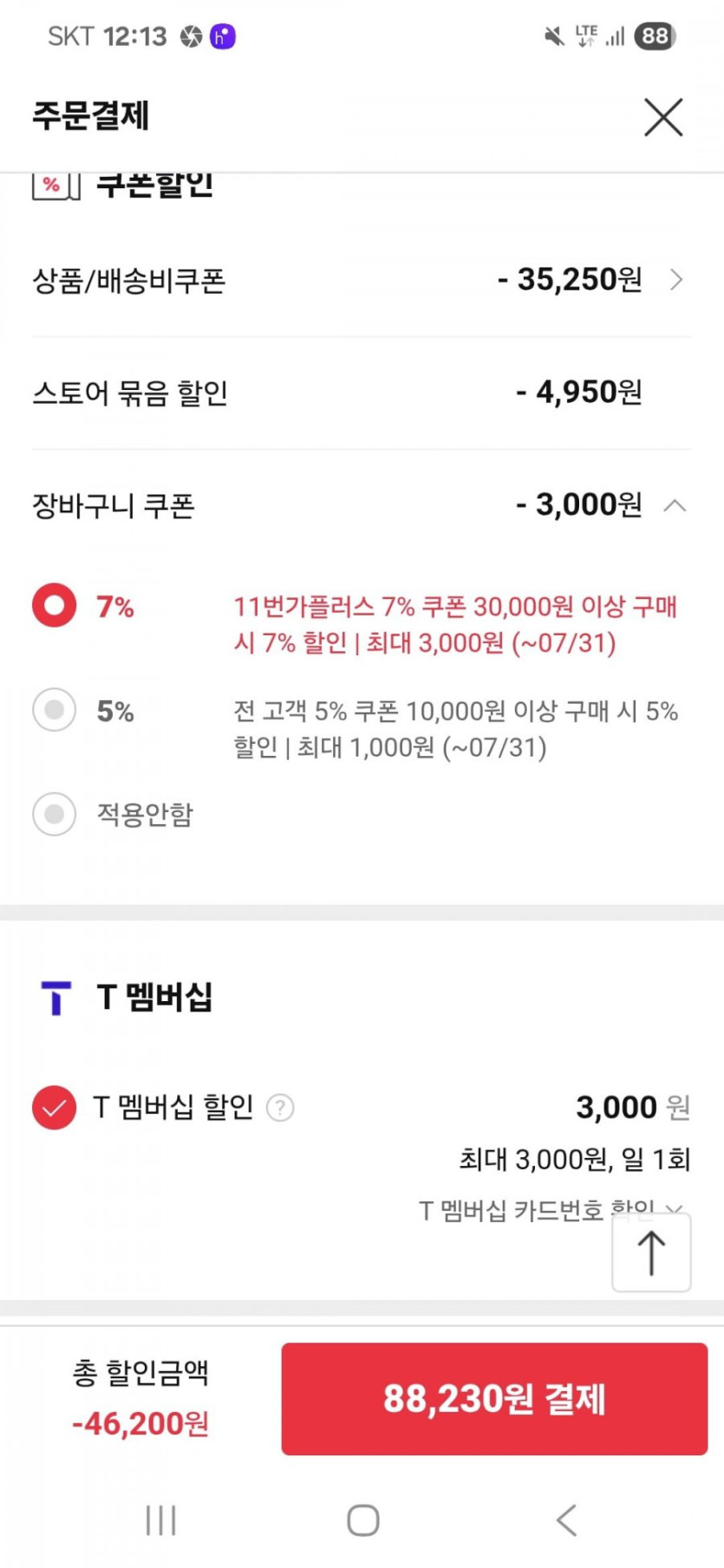724x1568 pixels.
Task: Close the 주문결제 order payment screen
Action: click(x=663, y=117)
